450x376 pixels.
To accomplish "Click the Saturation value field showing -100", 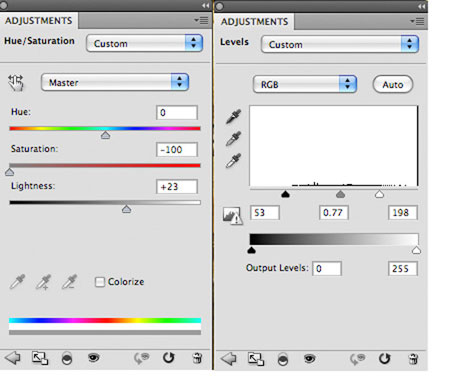I will click(177, 150).
